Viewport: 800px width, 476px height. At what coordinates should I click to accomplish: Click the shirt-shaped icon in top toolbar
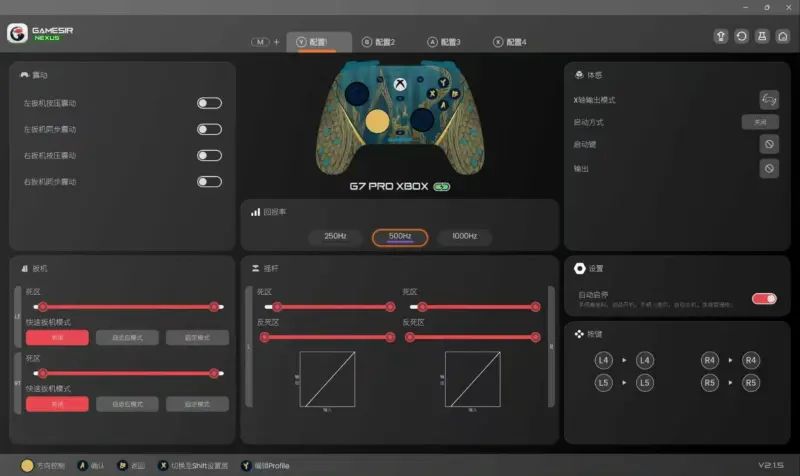tap(721, 36)
